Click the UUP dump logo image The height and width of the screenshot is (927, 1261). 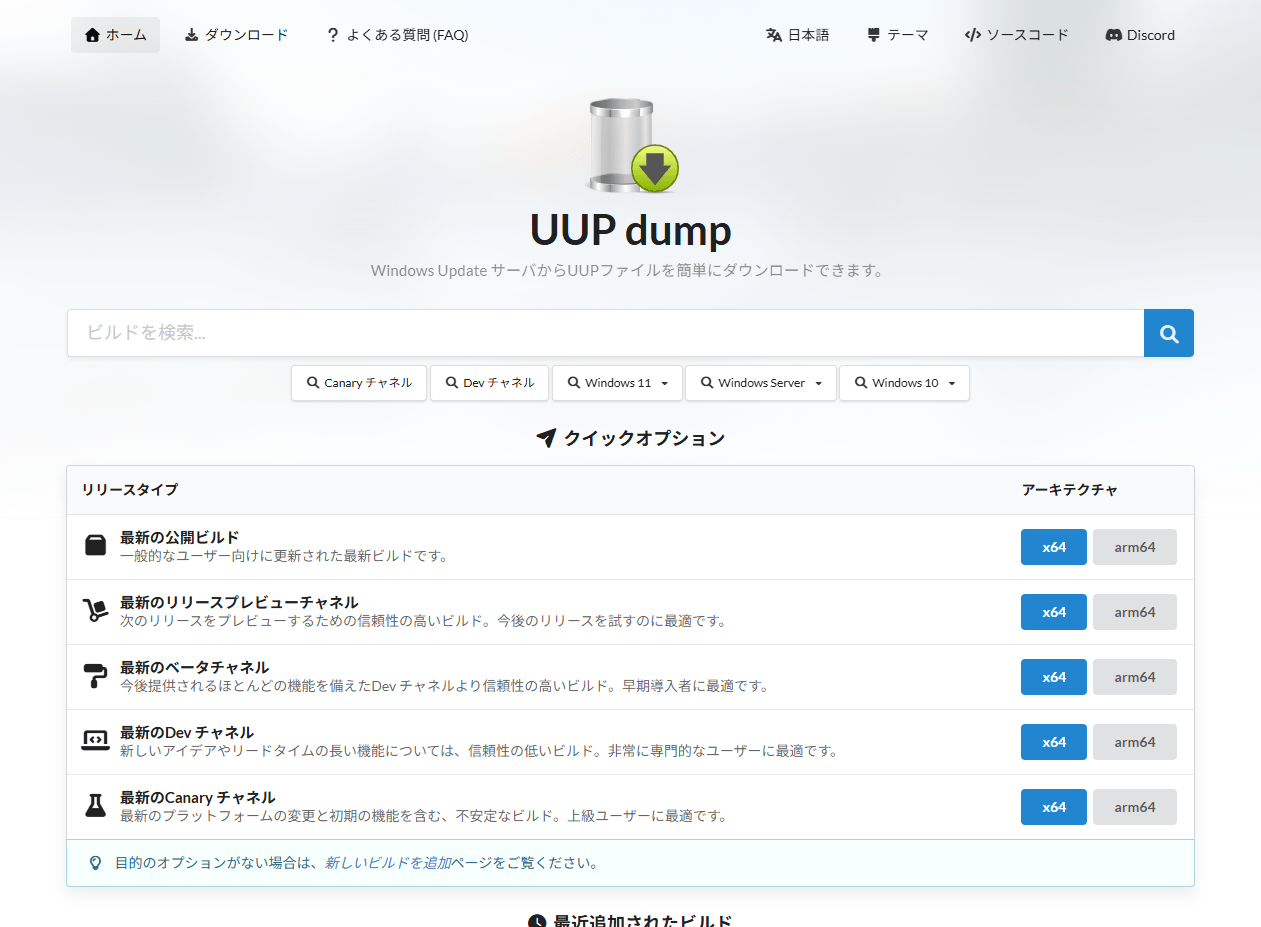(631, 146)
